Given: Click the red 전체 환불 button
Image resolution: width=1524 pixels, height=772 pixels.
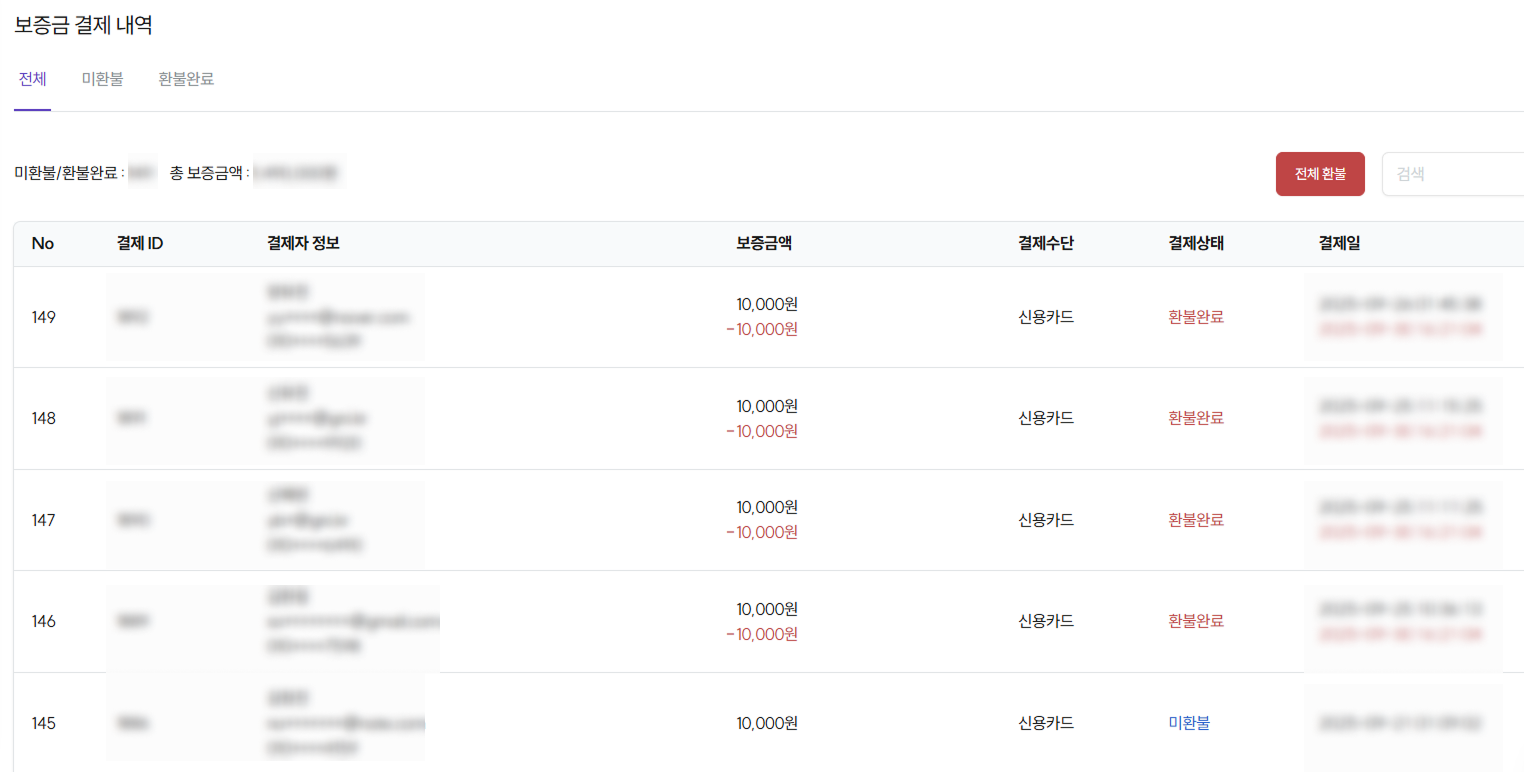Looking at the screenshot, I should (x=1319, y=172).
